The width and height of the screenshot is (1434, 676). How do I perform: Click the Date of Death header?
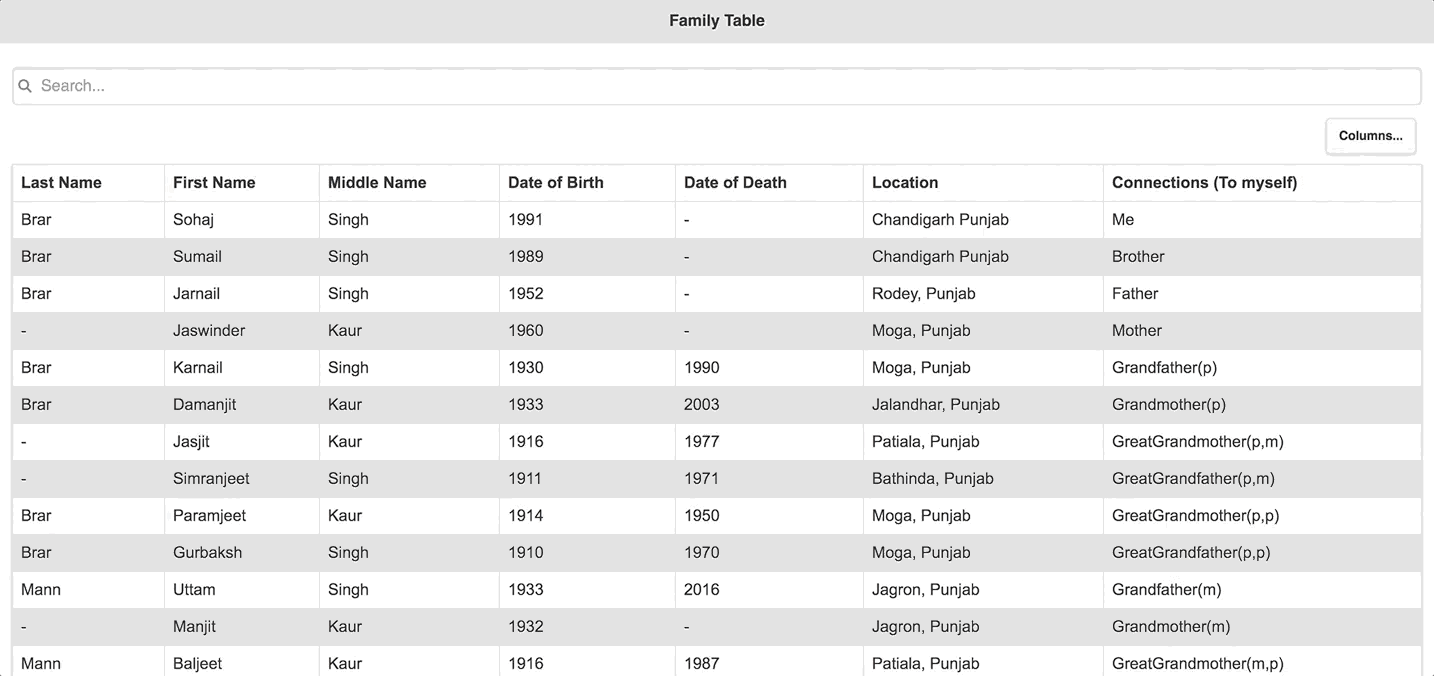click(x=735, y=182)
